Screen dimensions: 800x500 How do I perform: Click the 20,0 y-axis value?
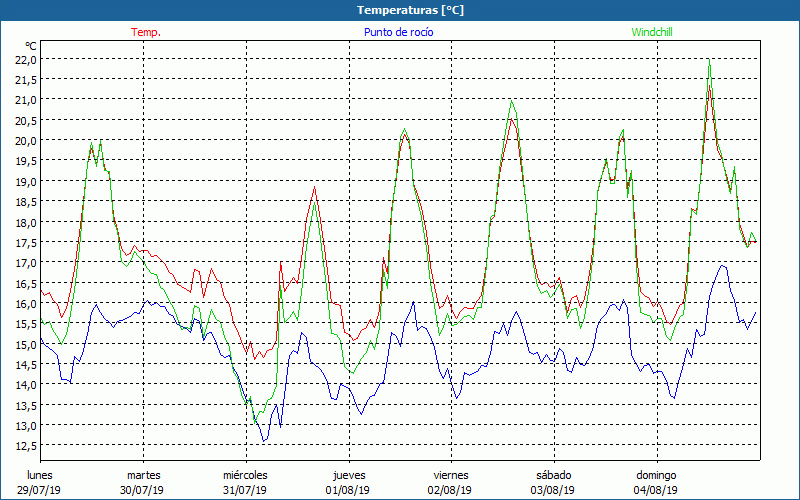coord(26,140)
